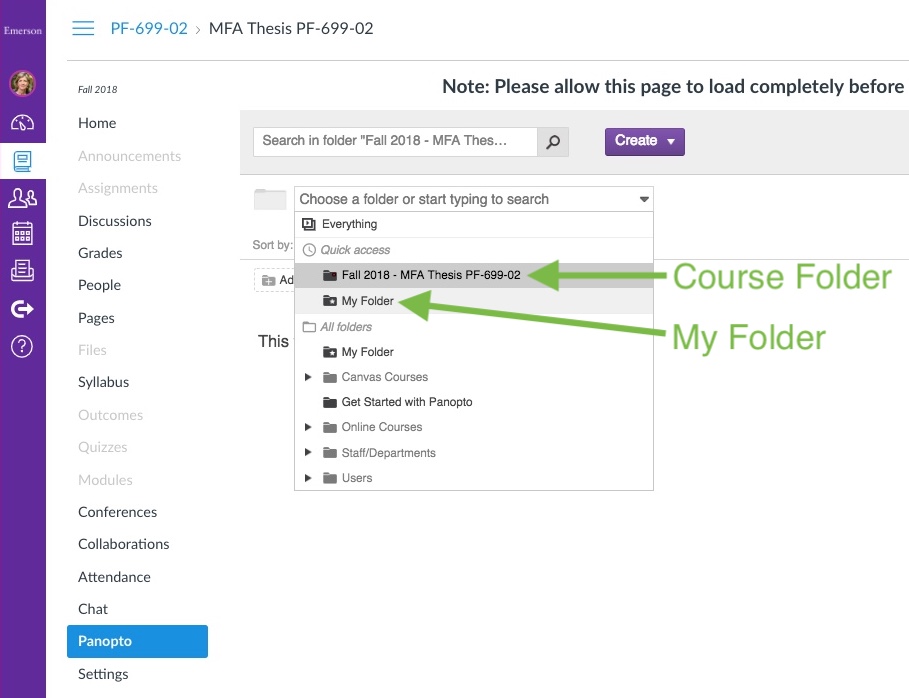
Task: Select Everything in the folder list
Action: tap(474, 224)
